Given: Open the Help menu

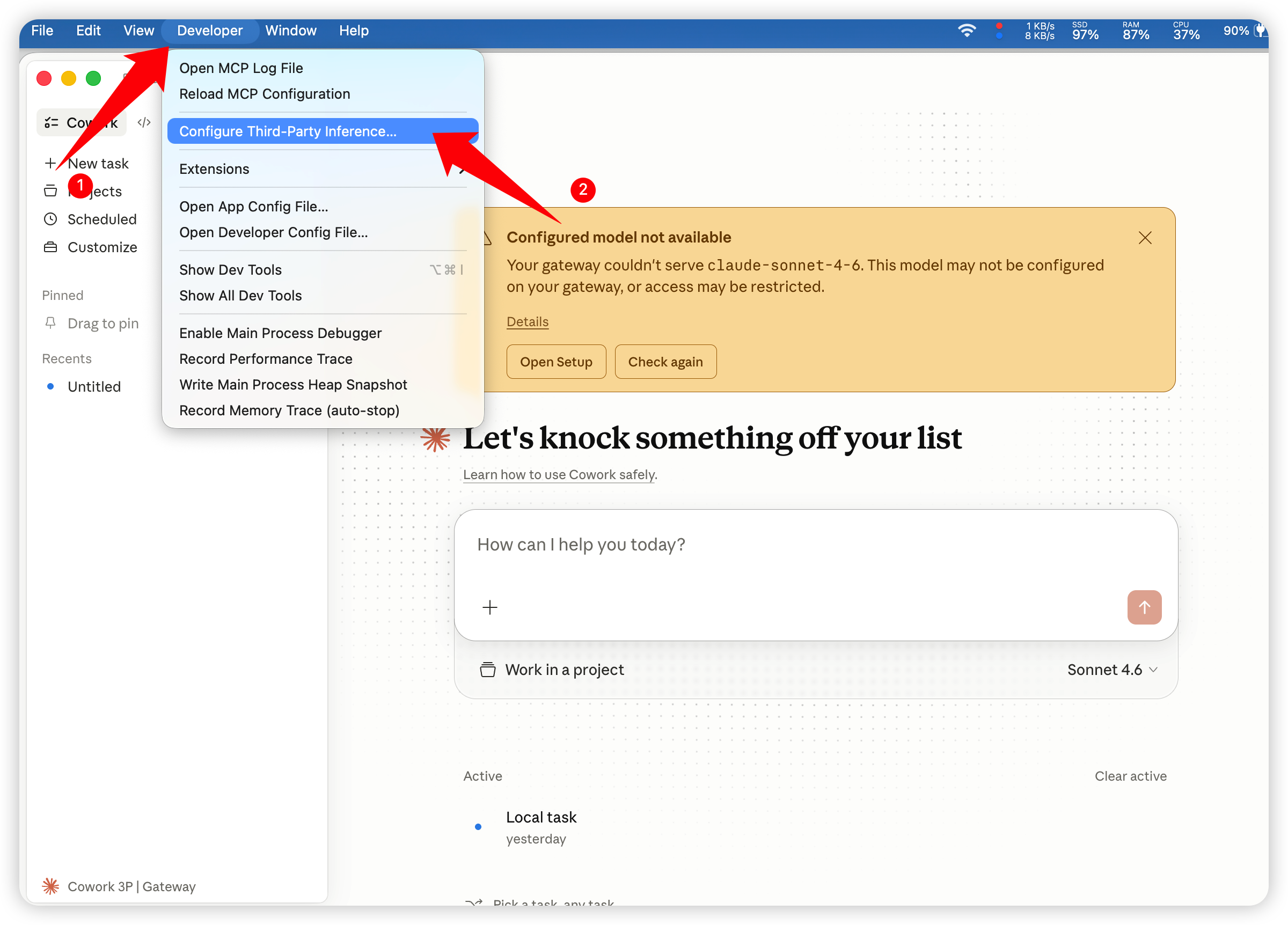Looking at the screenshot, I should [354, 31].
